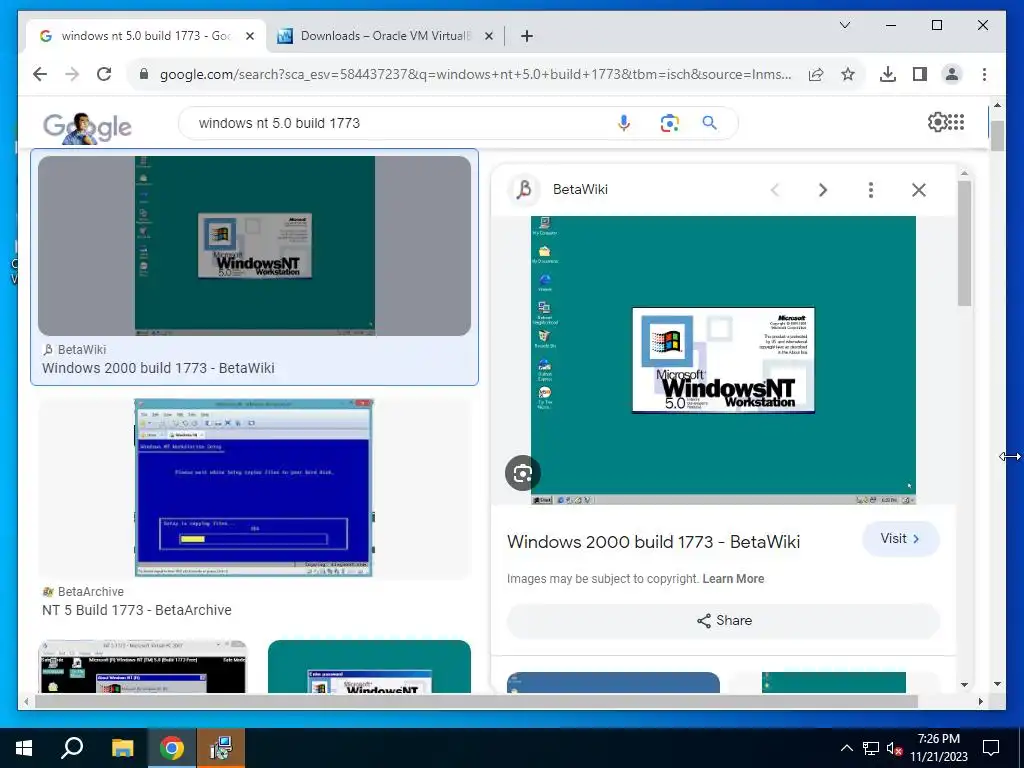Click preview panel scrollbar down arrow
The width and height of the screenshot is (1024, 768).
(x=965, y=684)
